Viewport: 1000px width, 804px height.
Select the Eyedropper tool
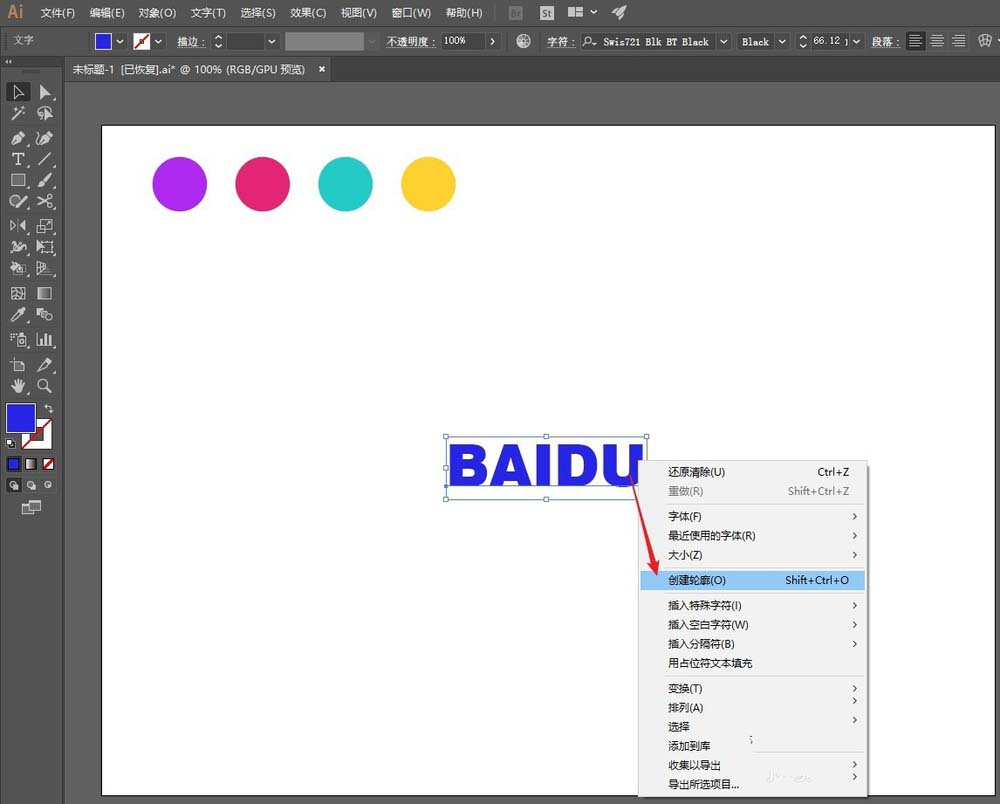point(18,314)
